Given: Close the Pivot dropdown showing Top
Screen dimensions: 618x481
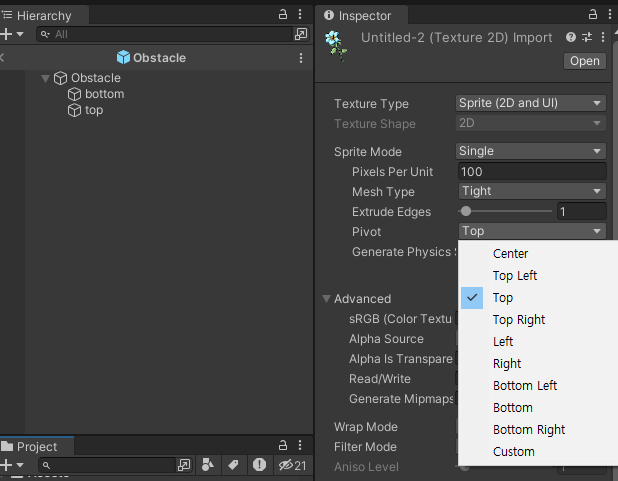Looking at the screenshot, I should coord(532,231).
